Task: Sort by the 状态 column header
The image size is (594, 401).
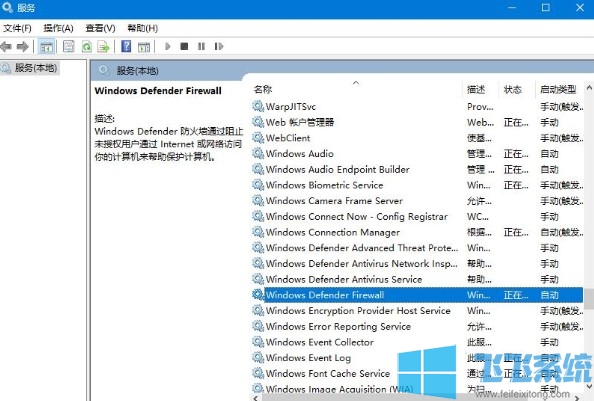Action: click(513, 89)
